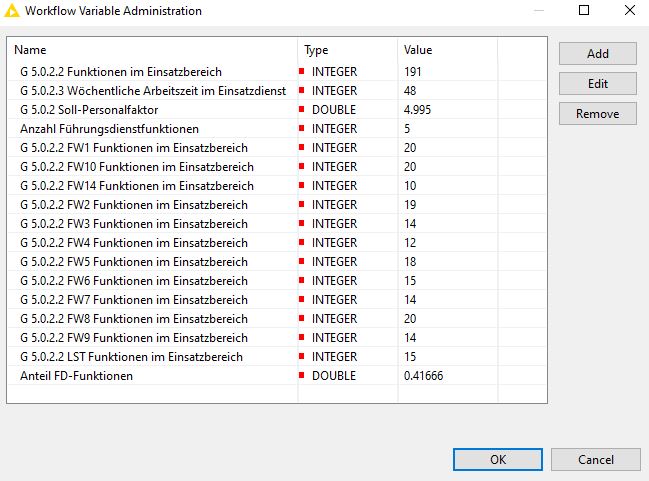Click Add to create a variable
Viewport: 649px width, 481px height.
(598, 53)
